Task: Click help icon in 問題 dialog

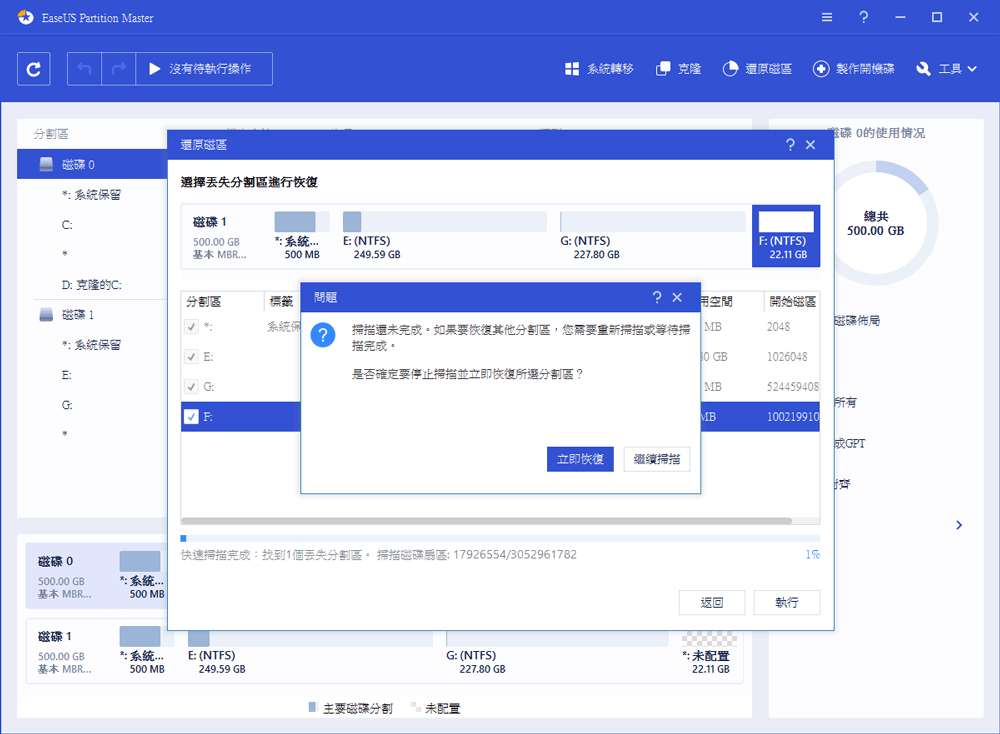Action: click(x=657, y=297)
